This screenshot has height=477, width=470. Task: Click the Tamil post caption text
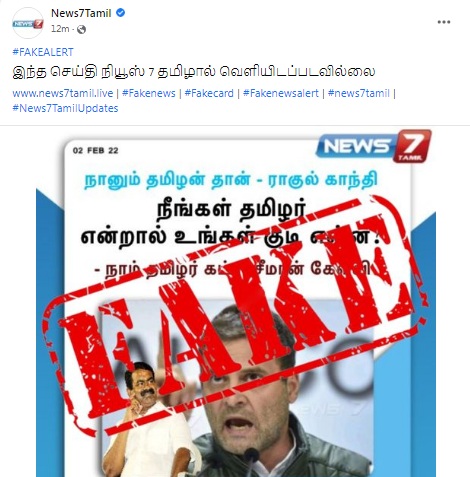[194, 72]
